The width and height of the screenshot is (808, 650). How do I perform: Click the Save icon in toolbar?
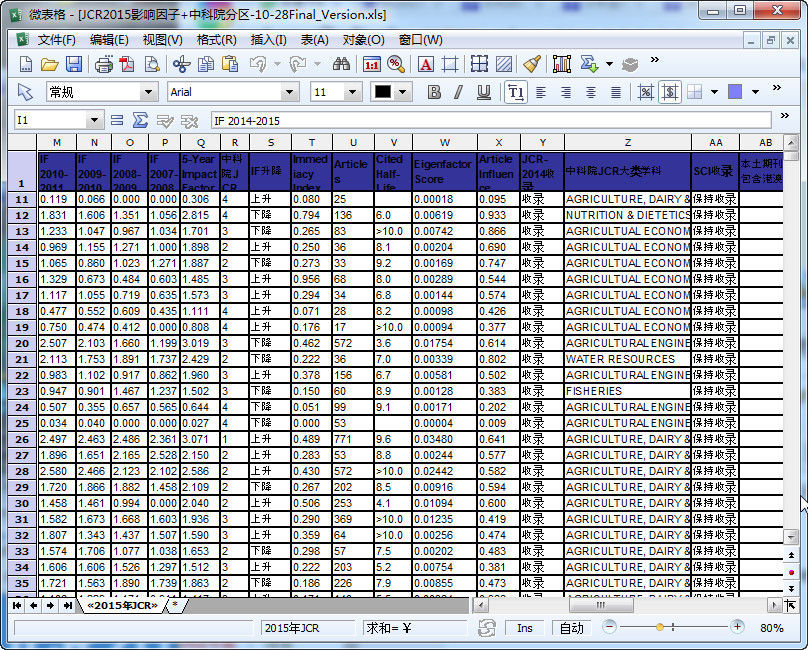coord(74,64)
